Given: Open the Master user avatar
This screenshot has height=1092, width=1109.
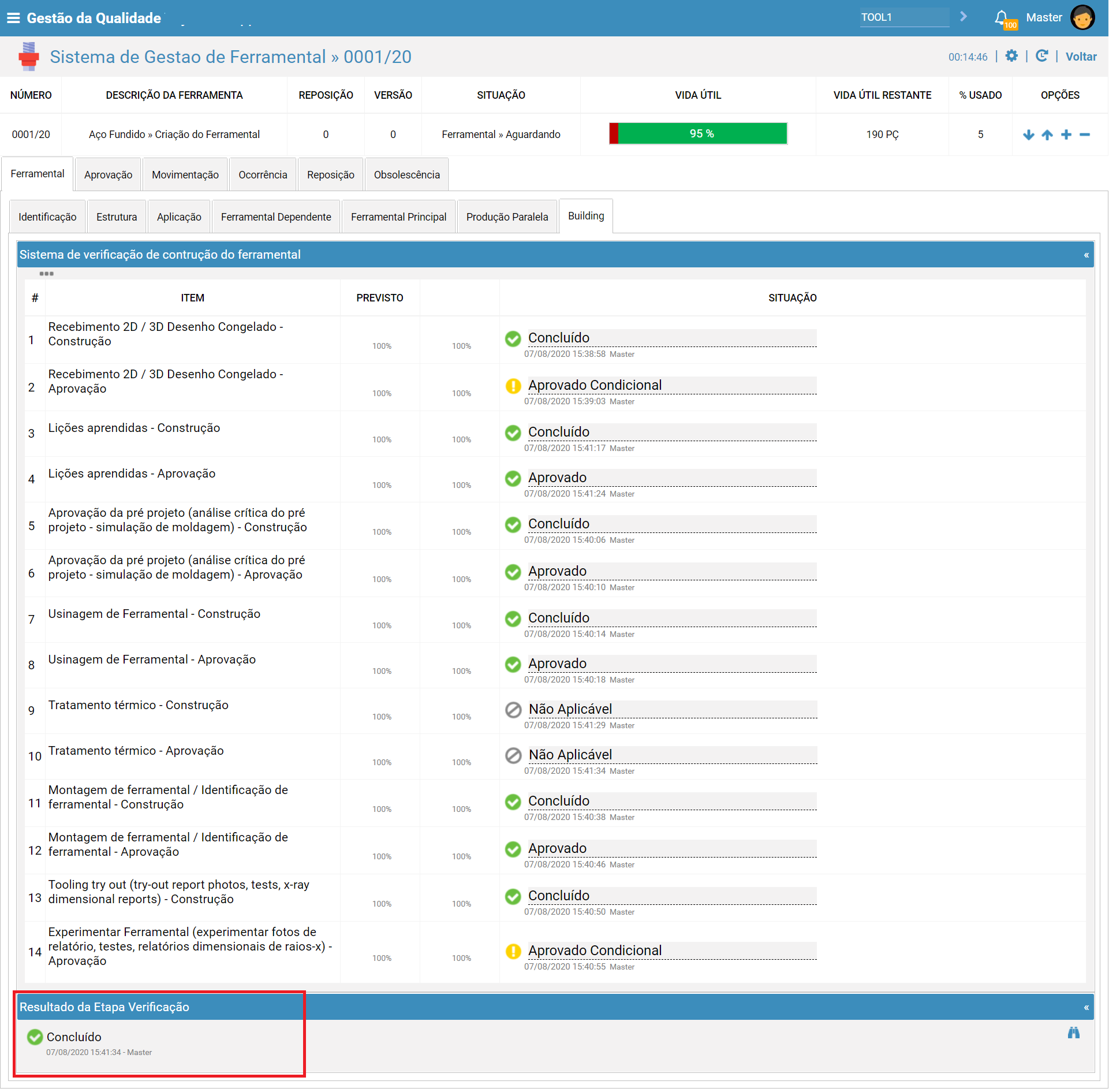Looking at the screenshot, I should (1082, 17).
